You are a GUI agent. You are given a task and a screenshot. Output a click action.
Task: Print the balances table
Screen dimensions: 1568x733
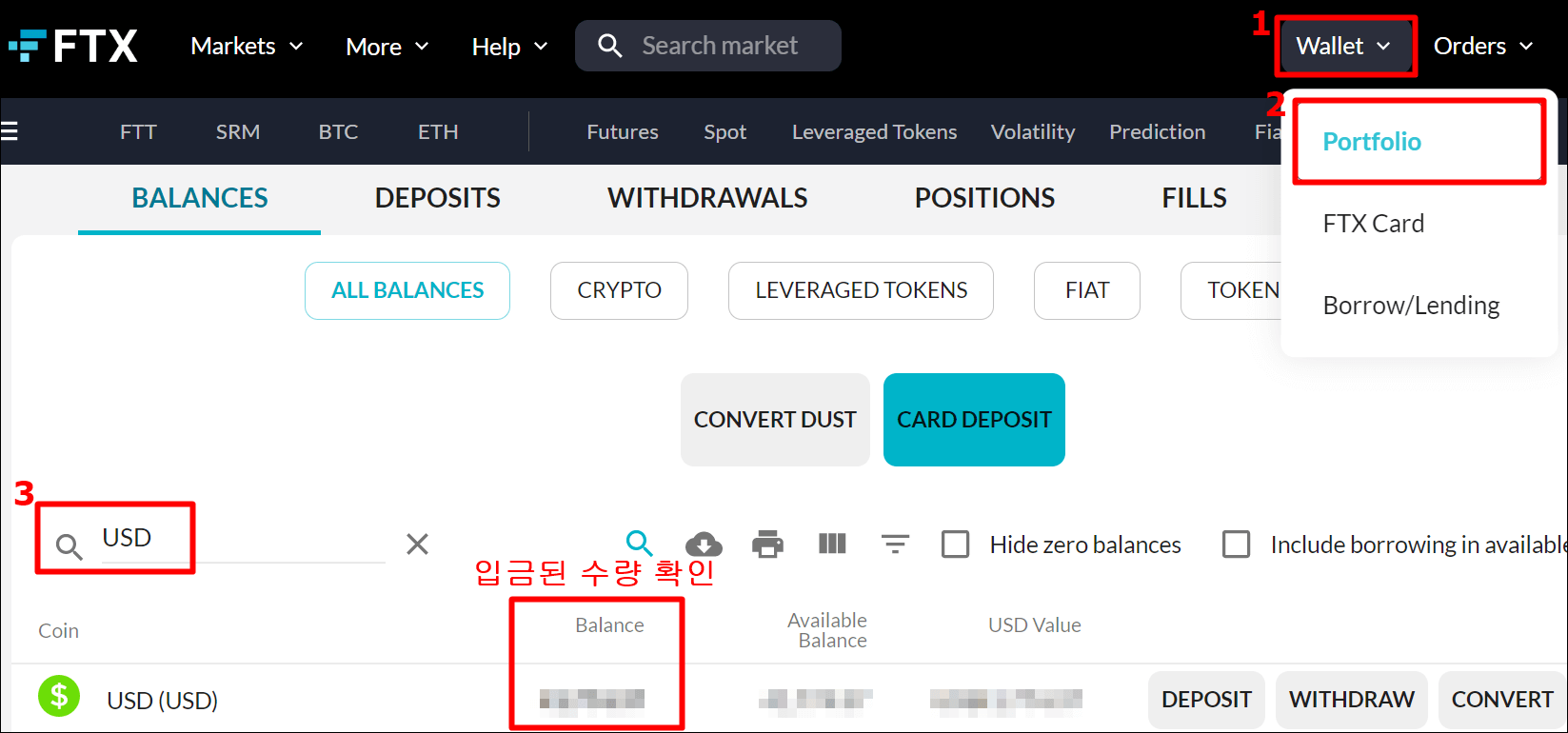(x=767, y=544)
